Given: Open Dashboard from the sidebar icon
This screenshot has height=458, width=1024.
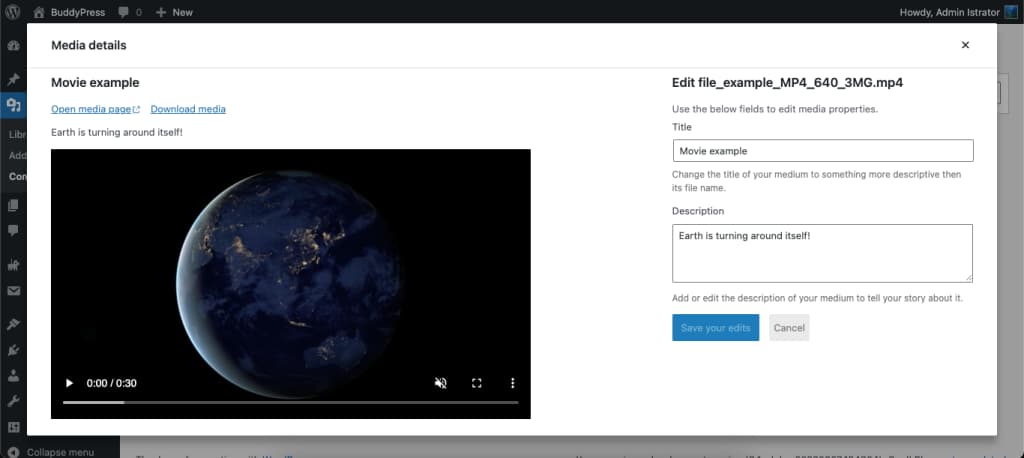Looking at the screenshot, I should 13,46.
